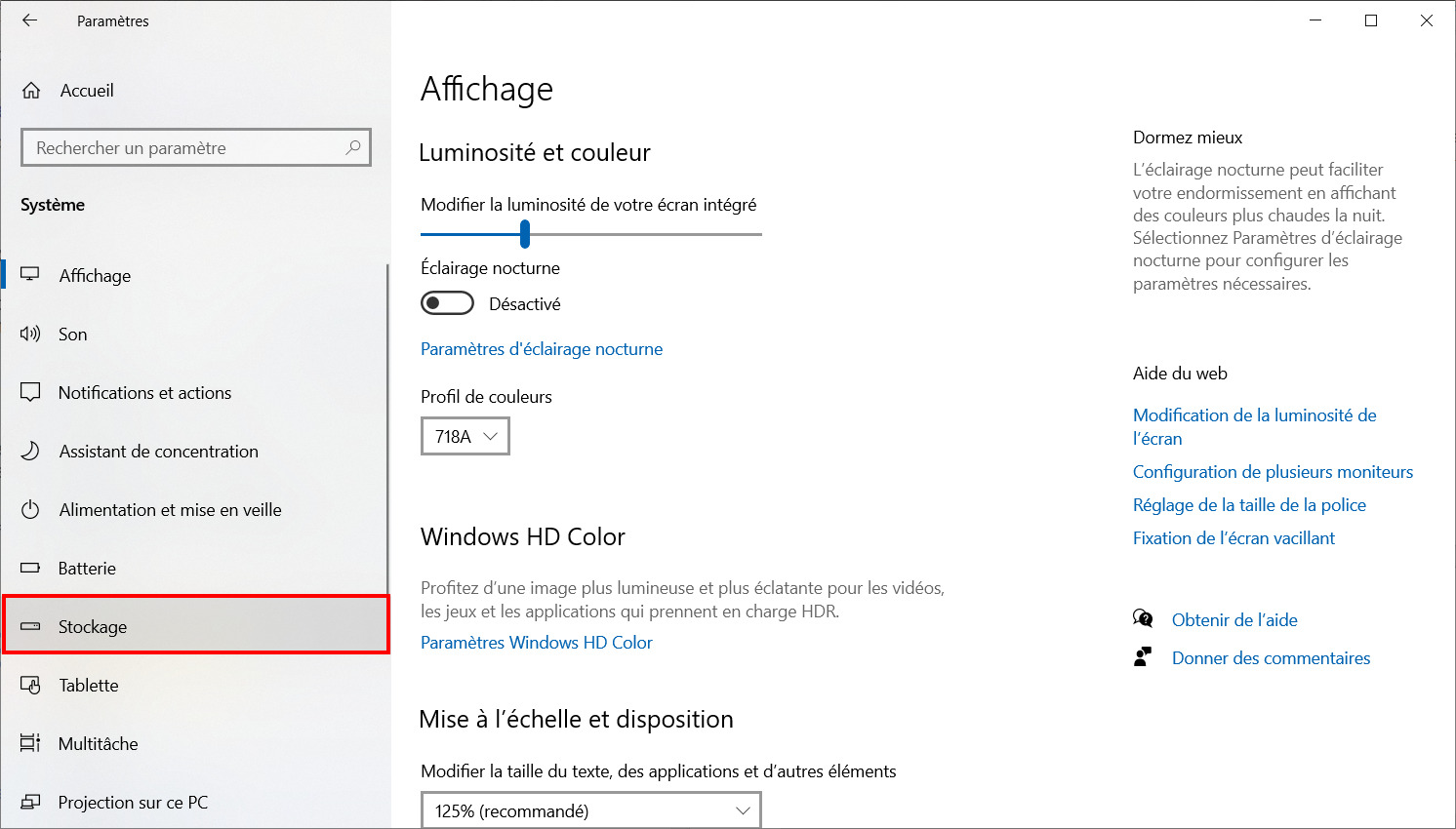This screenshot has height=829, width=1456.
Task: Click the Tablette icon
Action: (30, 686)
